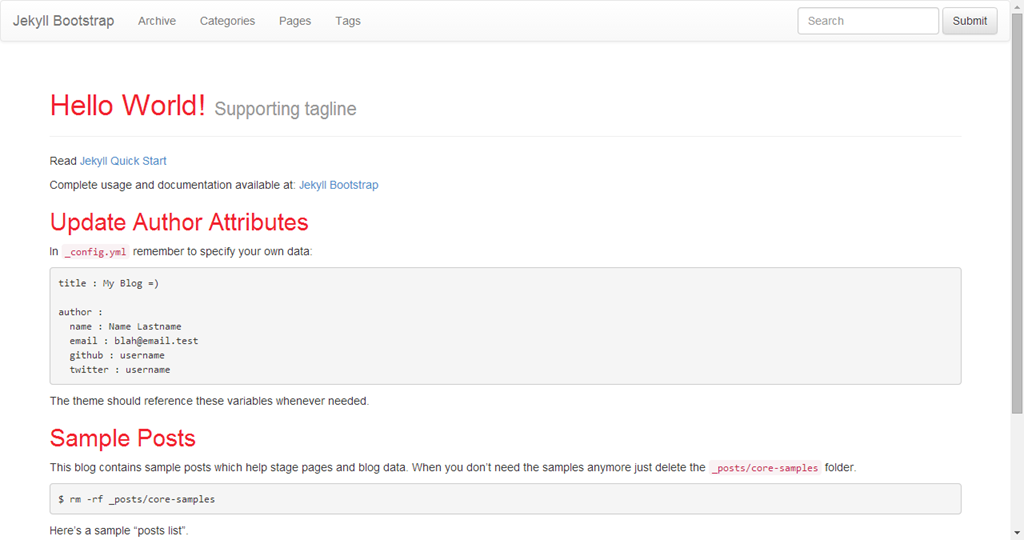Viewport: 1024px width, 540px height.
Task: Click the 'github : username' code line
Action: pos(117,355)
